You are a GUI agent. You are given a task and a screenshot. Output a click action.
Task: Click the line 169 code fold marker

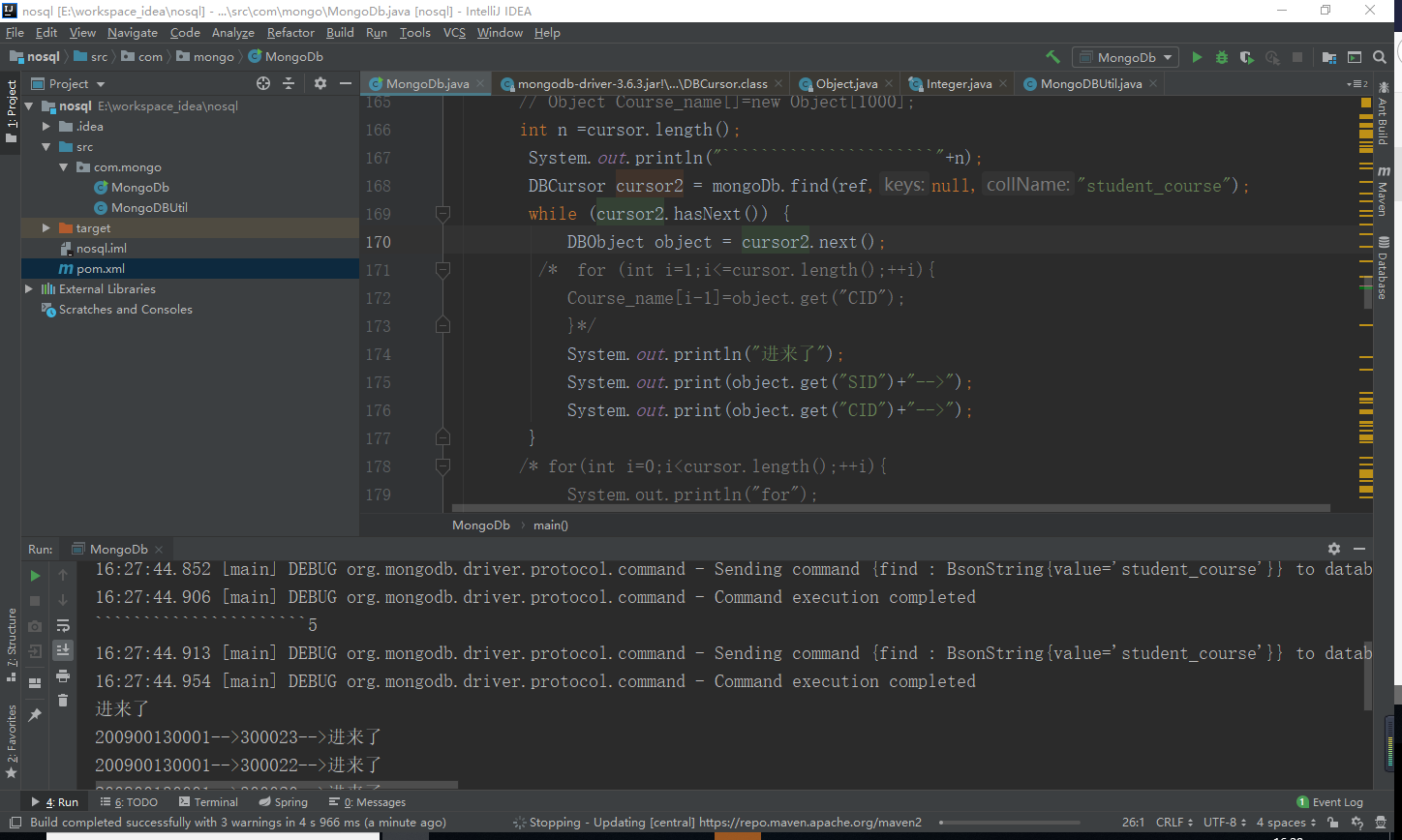tap(442, 214)
